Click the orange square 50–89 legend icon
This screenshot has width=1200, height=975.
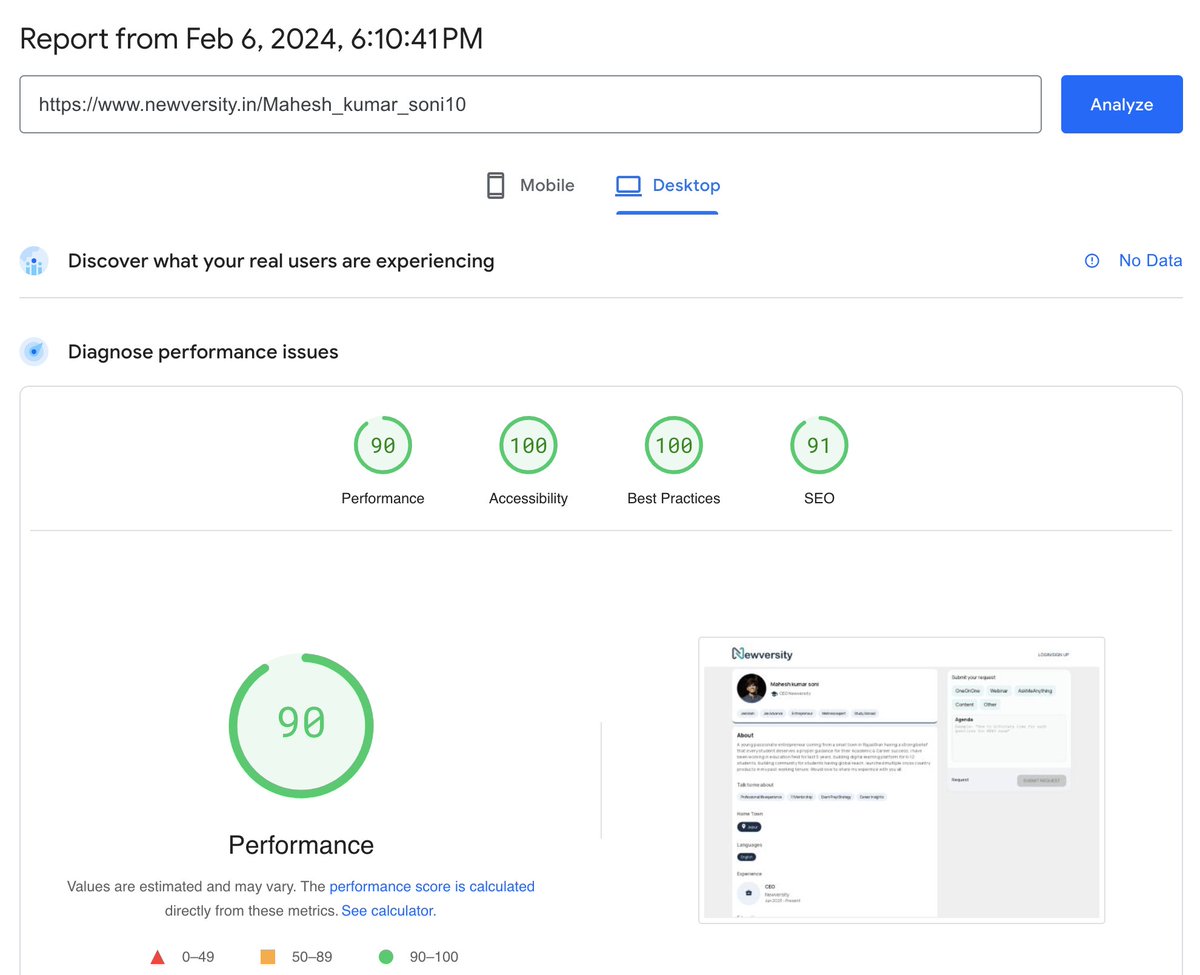click(x=268, y=957)
